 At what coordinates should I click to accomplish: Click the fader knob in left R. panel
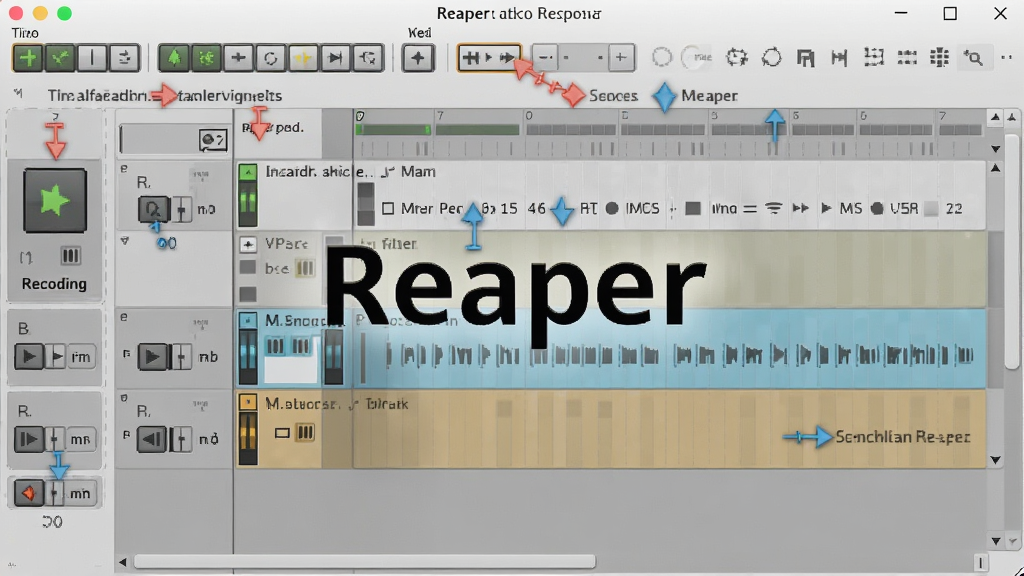(x=55, y=439)
